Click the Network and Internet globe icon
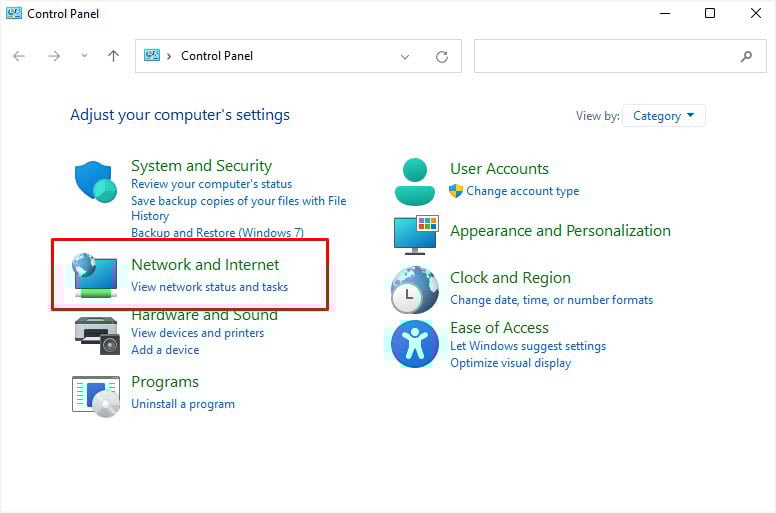This screenshot has height=513, width=776. pyautogui.click(x=95, y=276)
